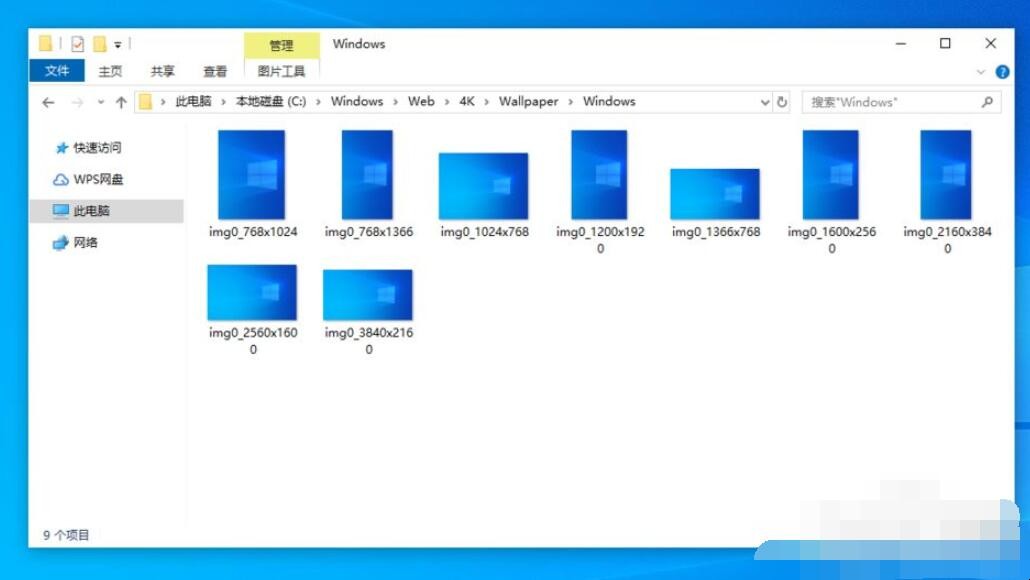Click the img0_1024x768 file name label

[x=485, y=232]
